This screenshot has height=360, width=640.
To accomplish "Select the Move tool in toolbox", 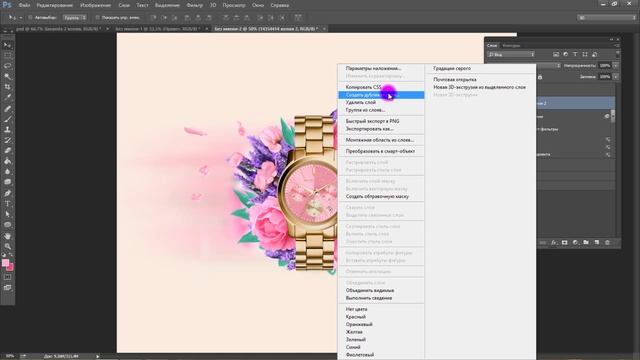I will coord(7,45).
